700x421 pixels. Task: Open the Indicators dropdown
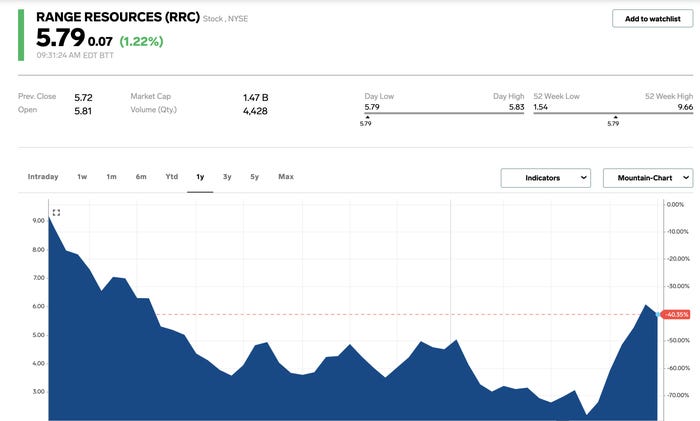546,178
